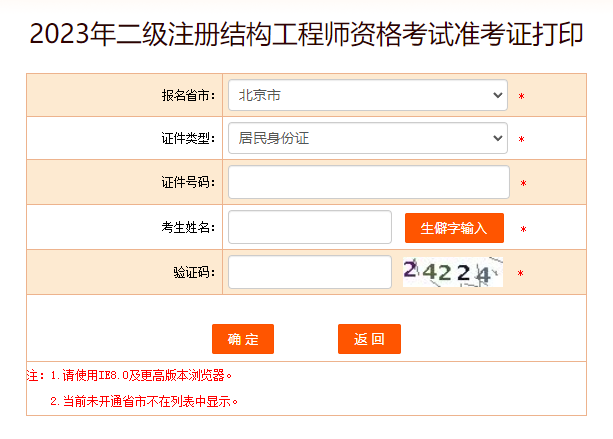Click the red asterisk beside the captcha image

click(520, 273)
